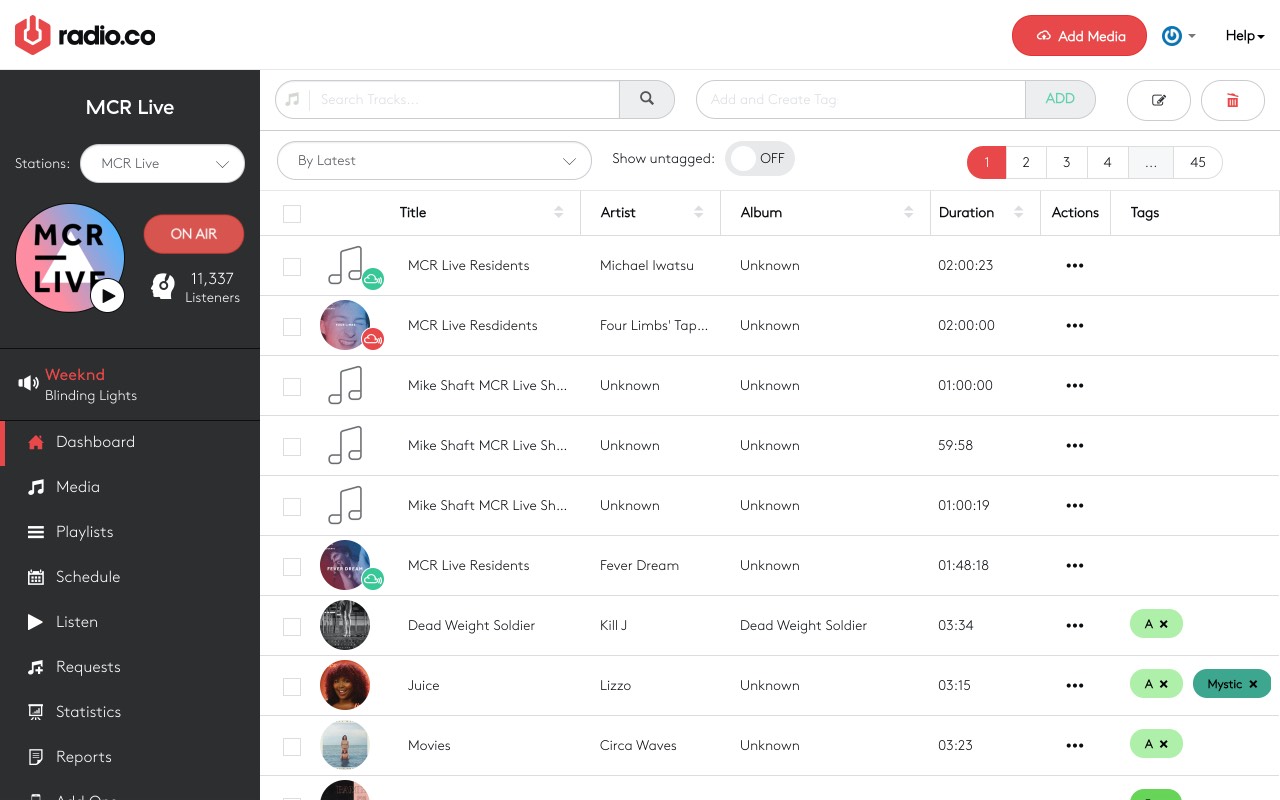Click the Dead Weight Soldier cover thumbnail
The width and height of the screenshot is (1280, 800).
tap(345, 625)
